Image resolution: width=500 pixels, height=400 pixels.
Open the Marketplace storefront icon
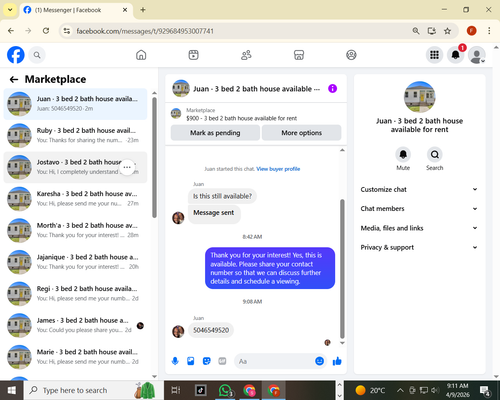(299, 55)
